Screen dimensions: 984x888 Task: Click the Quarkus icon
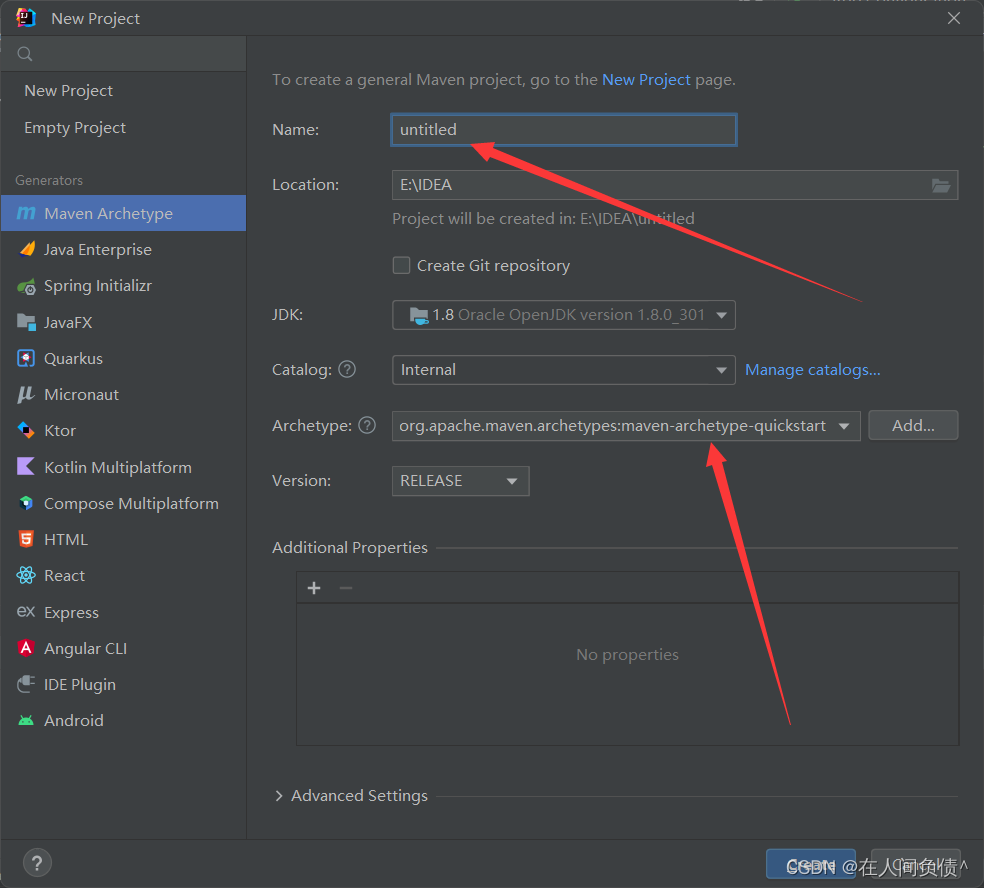26,358
